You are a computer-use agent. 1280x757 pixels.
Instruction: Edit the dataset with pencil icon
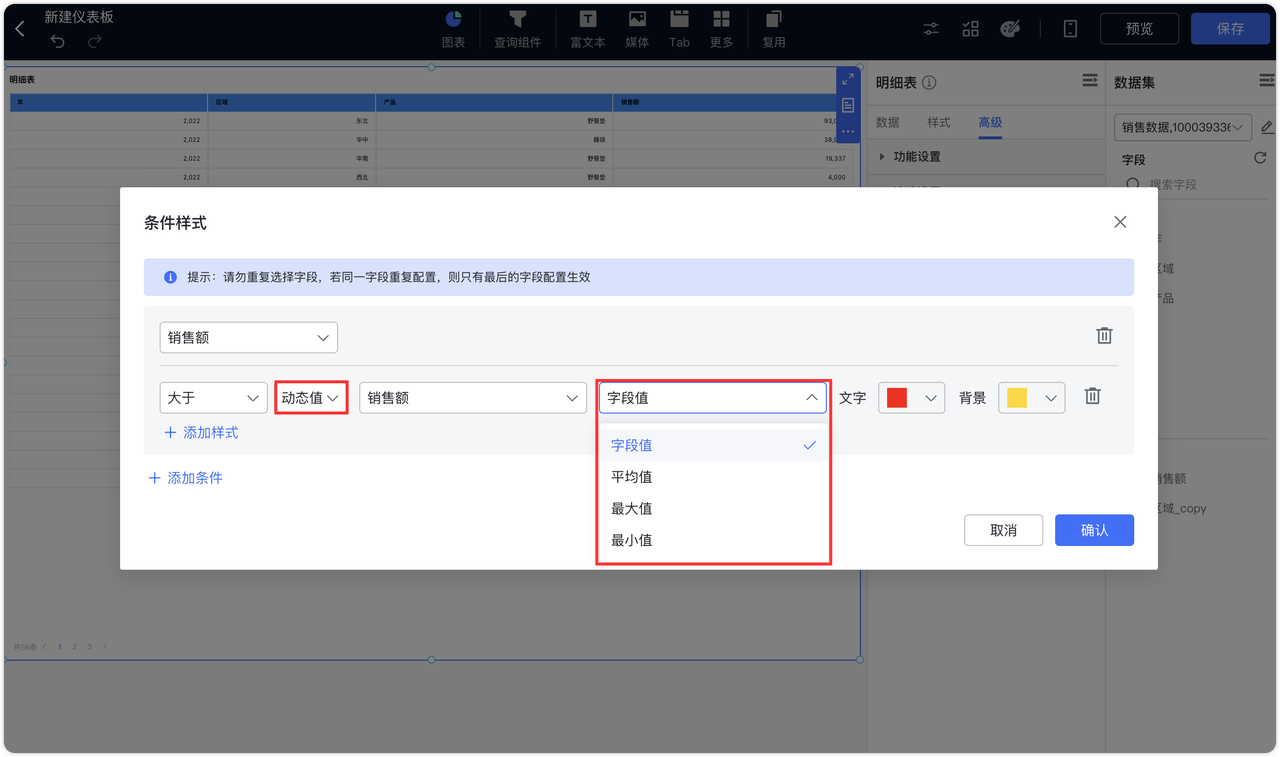[x=1267, y=127]
